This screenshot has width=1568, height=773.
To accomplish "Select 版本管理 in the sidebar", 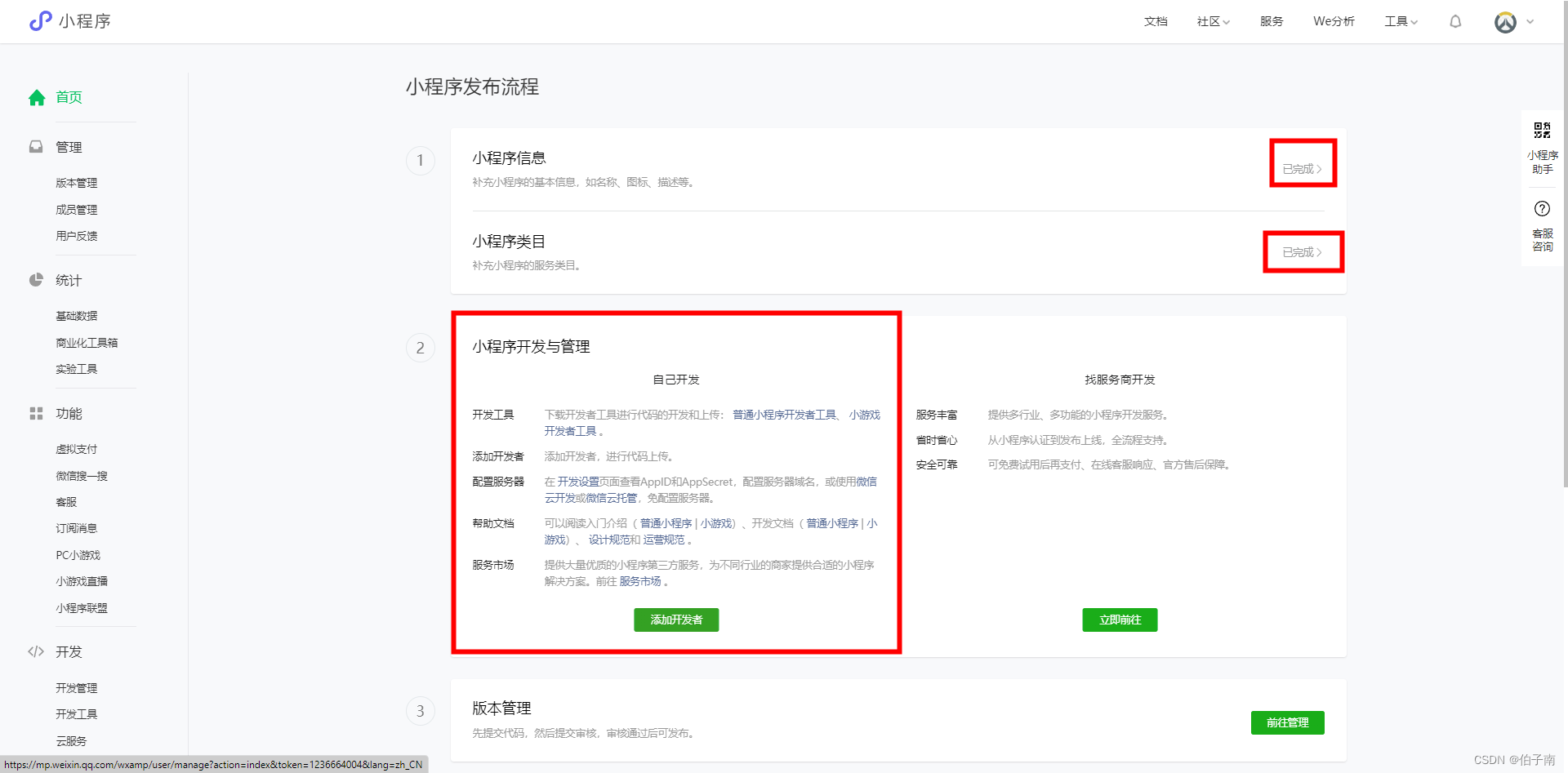I will (76, 183).
